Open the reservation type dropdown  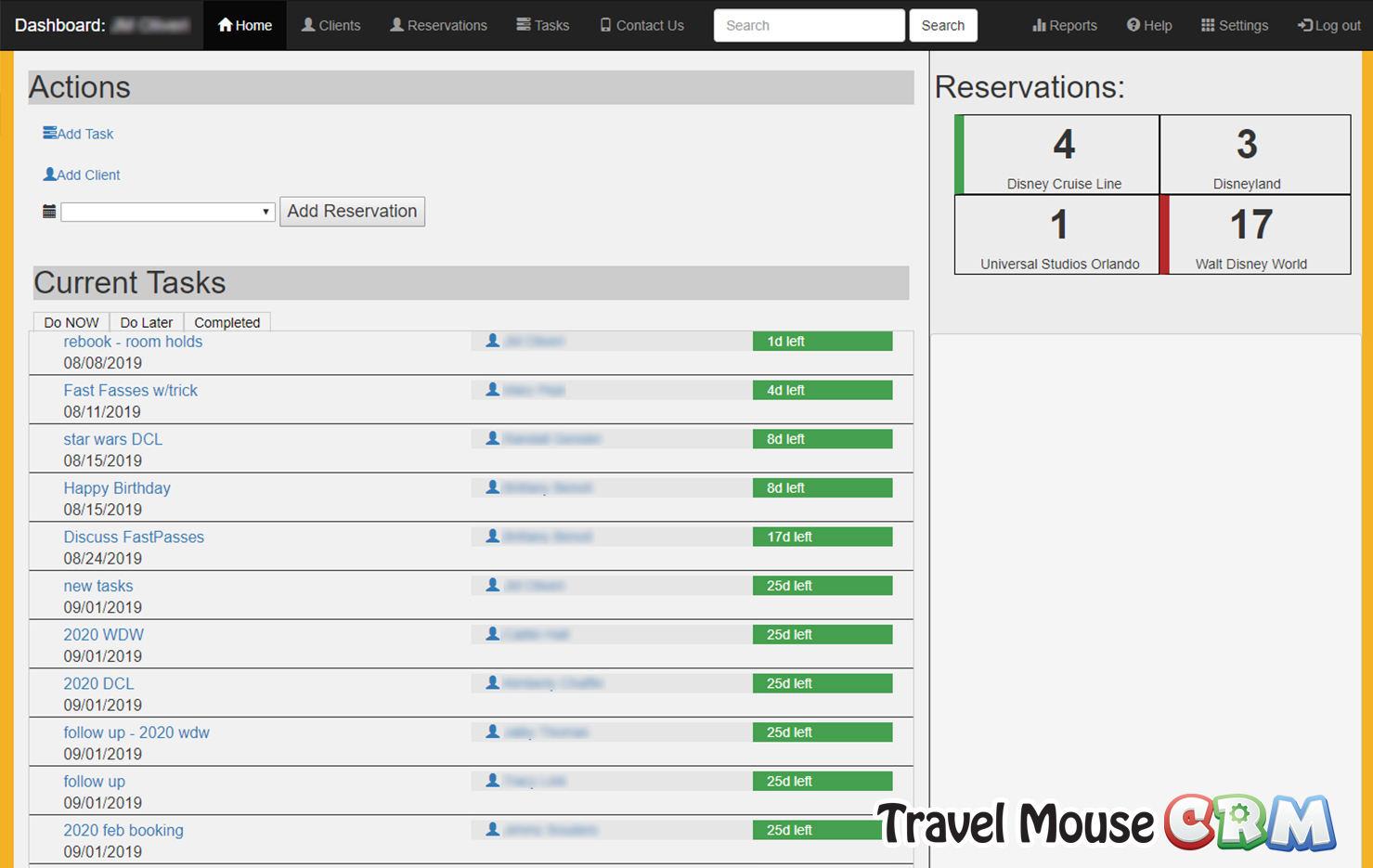(168, 212)
